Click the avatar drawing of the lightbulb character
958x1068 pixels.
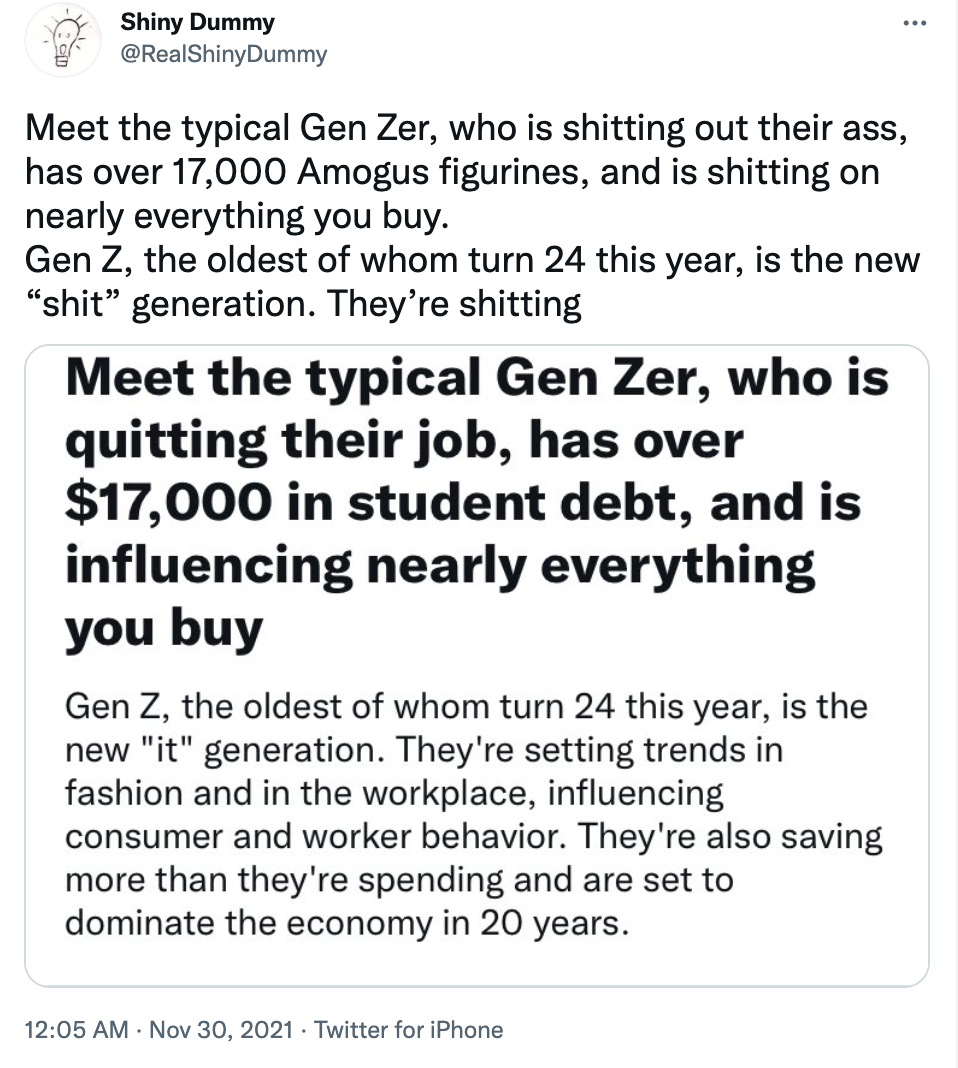[x=62, y=40]
